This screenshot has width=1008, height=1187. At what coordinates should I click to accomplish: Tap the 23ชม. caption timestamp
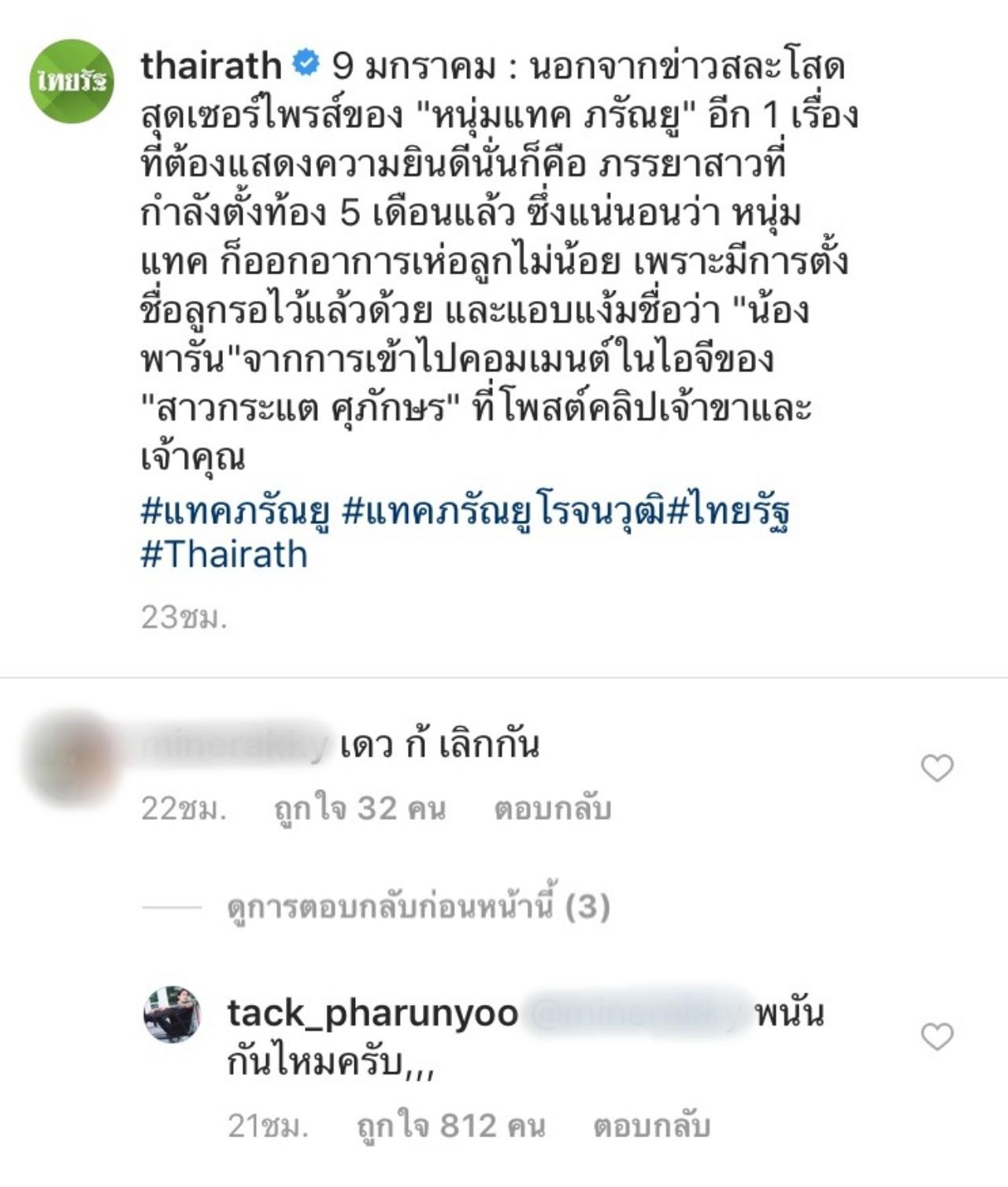184,618
